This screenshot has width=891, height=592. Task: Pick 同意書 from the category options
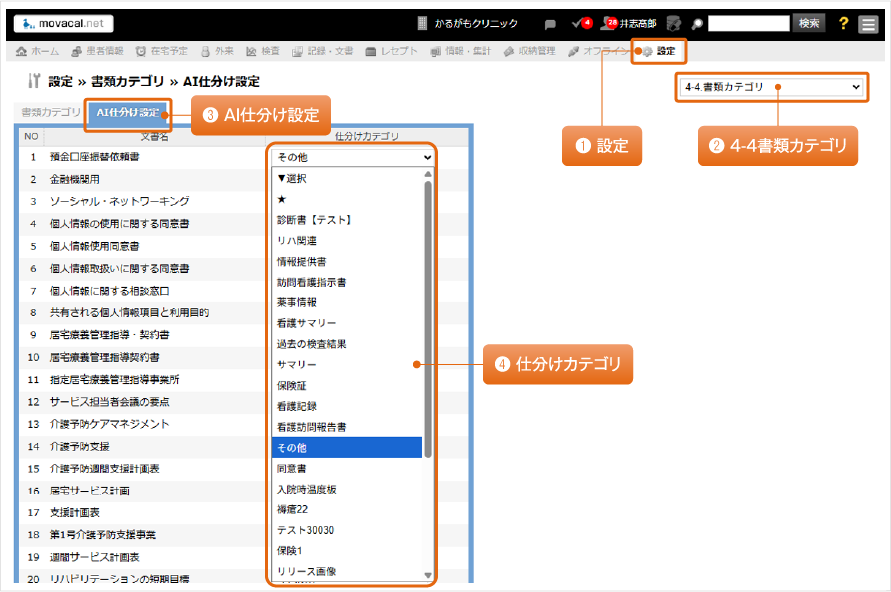tap(291, 467)
